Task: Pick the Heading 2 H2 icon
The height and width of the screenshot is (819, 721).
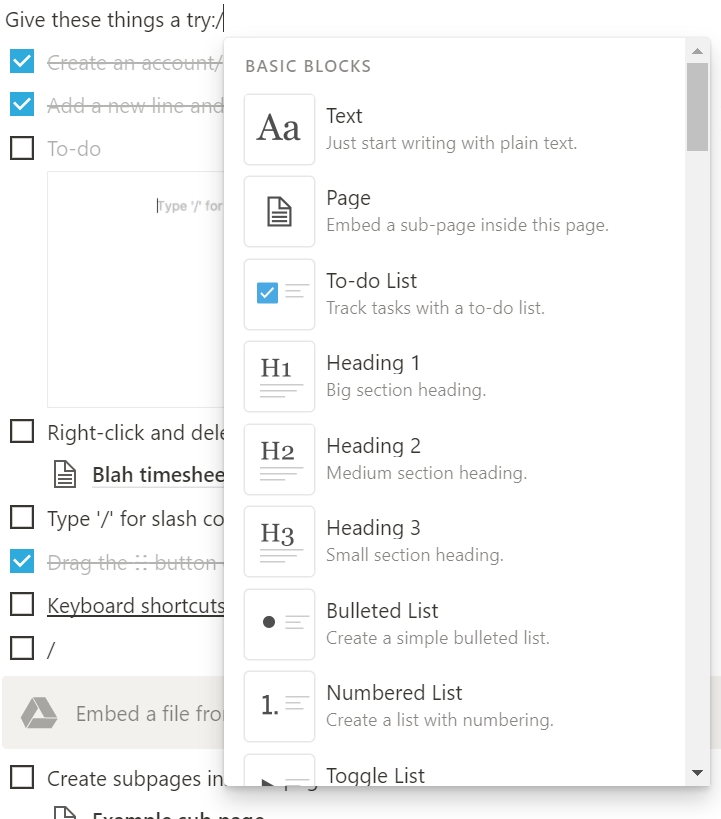Action: click(279, 459)
